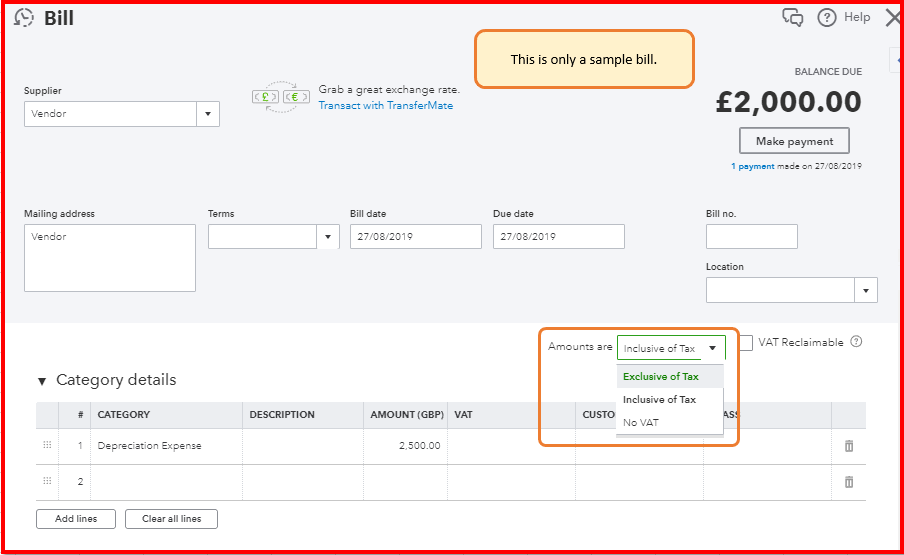This screenshot has width=904, height=555.
Task: Open Transact with TransferMate link
Action: [385, 105]
